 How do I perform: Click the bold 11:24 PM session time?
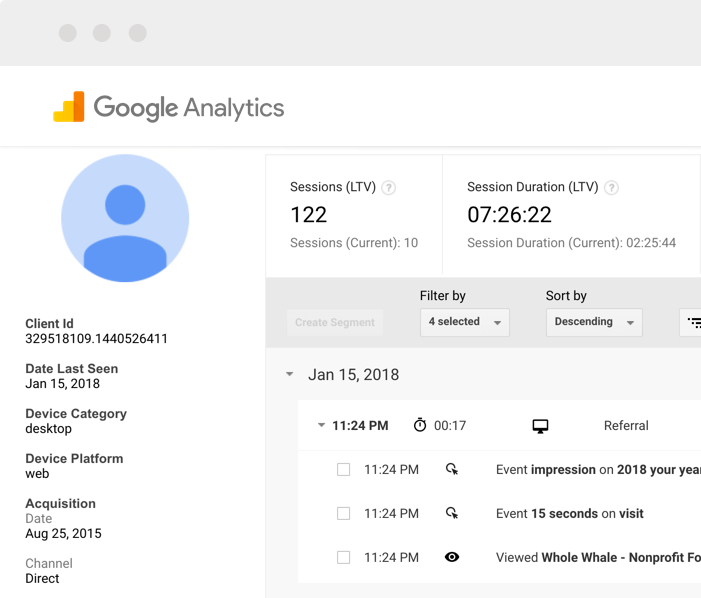[360, 425]
